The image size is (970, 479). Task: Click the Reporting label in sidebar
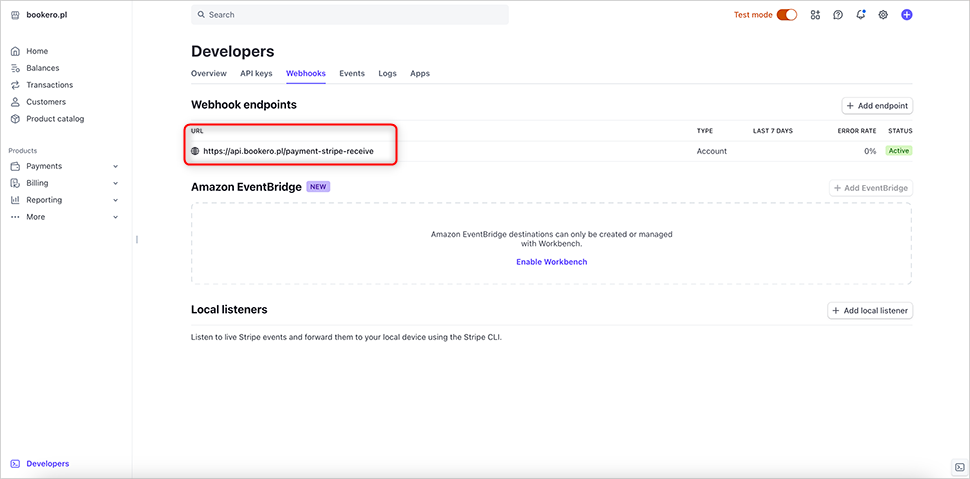tap(44, 201)
